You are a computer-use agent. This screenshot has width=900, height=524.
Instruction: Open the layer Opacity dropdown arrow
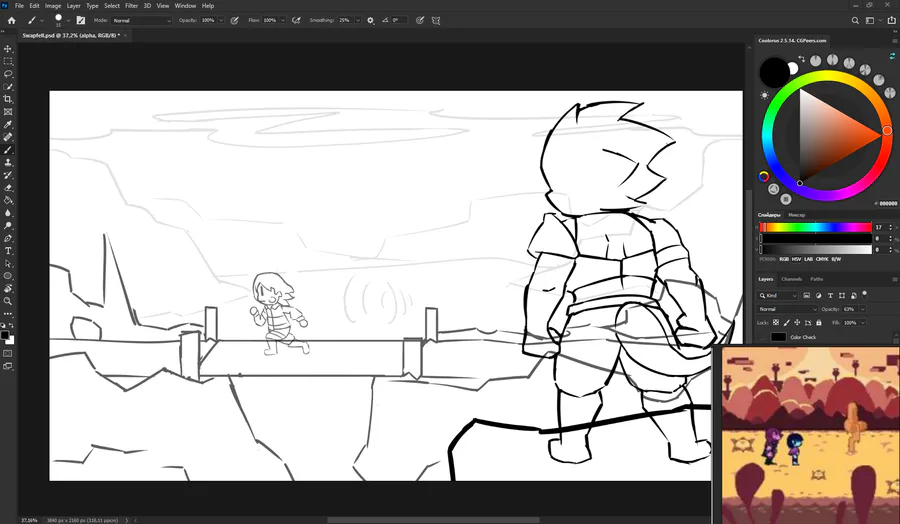pos(863,309)
